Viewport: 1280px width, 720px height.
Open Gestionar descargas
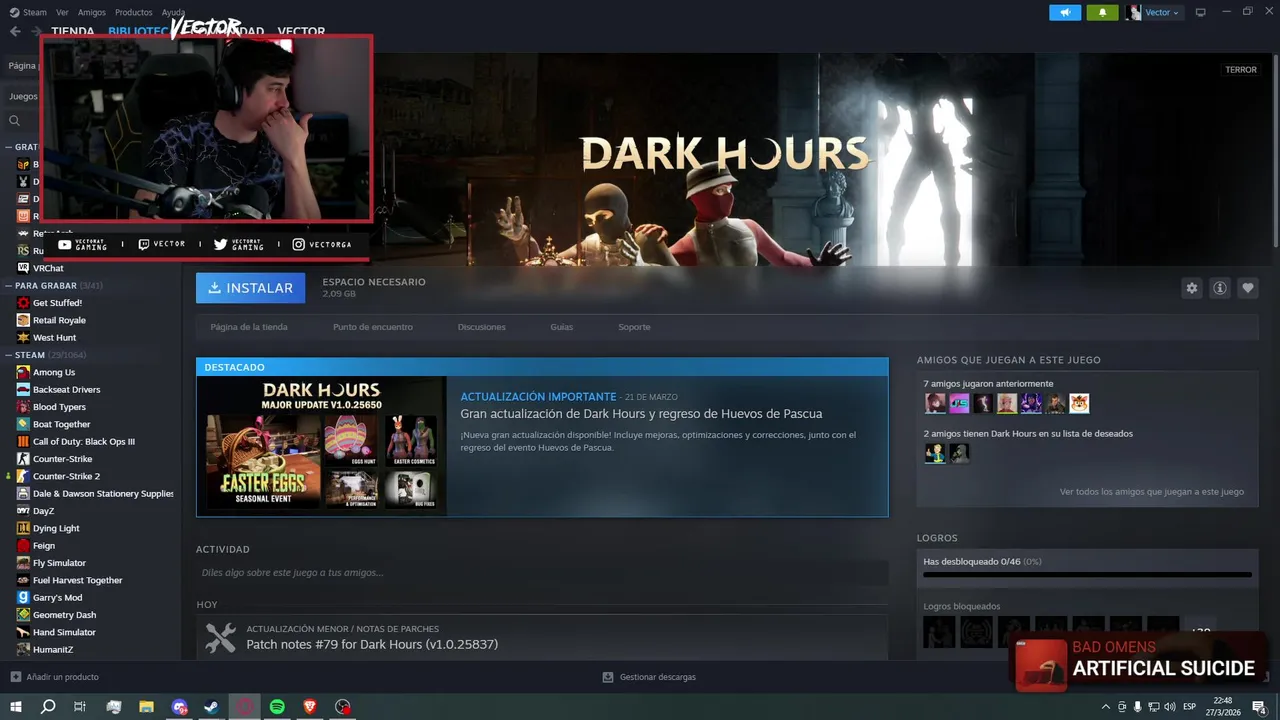[649, 677]
